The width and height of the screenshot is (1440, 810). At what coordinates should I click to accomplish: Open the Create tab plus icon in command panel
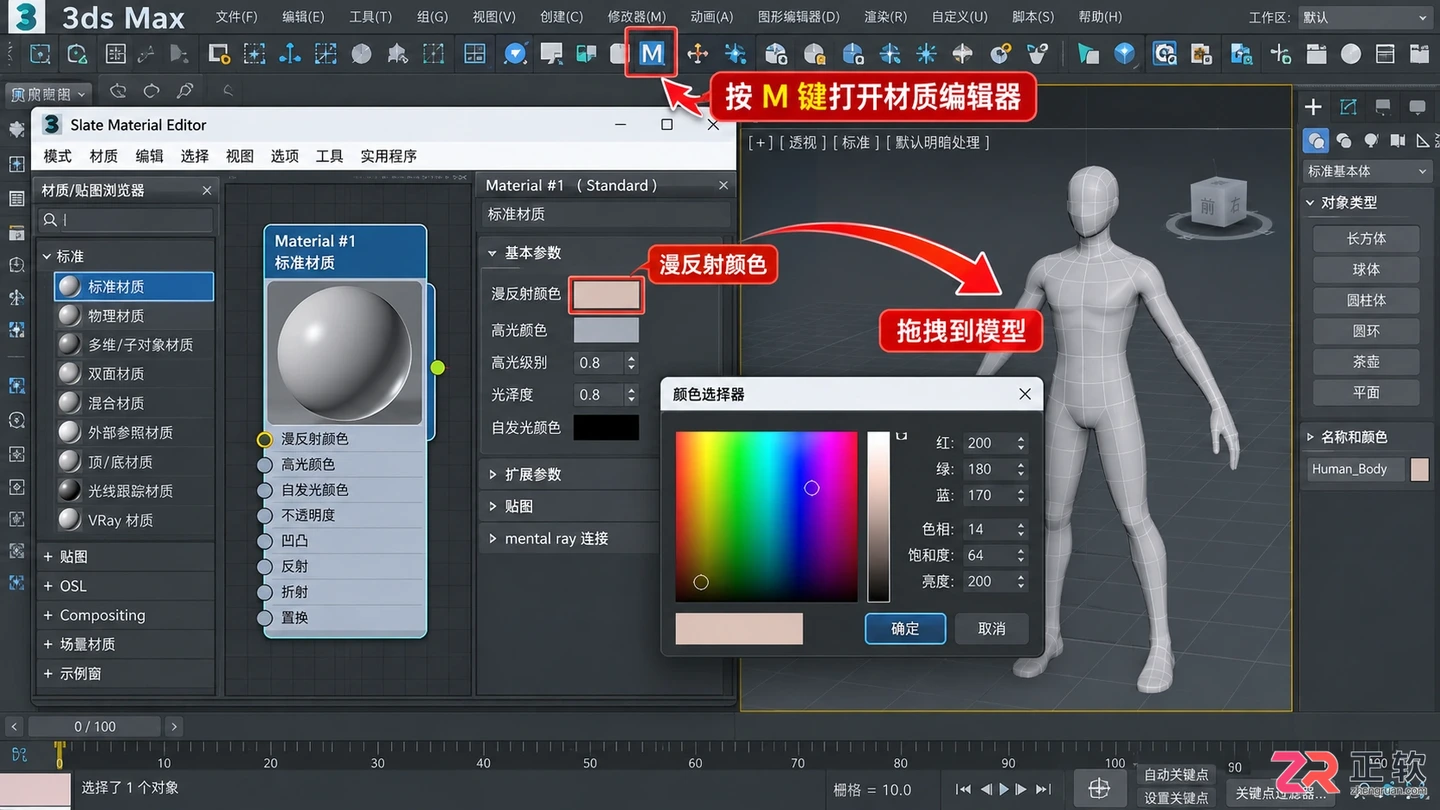[1314, 107]
